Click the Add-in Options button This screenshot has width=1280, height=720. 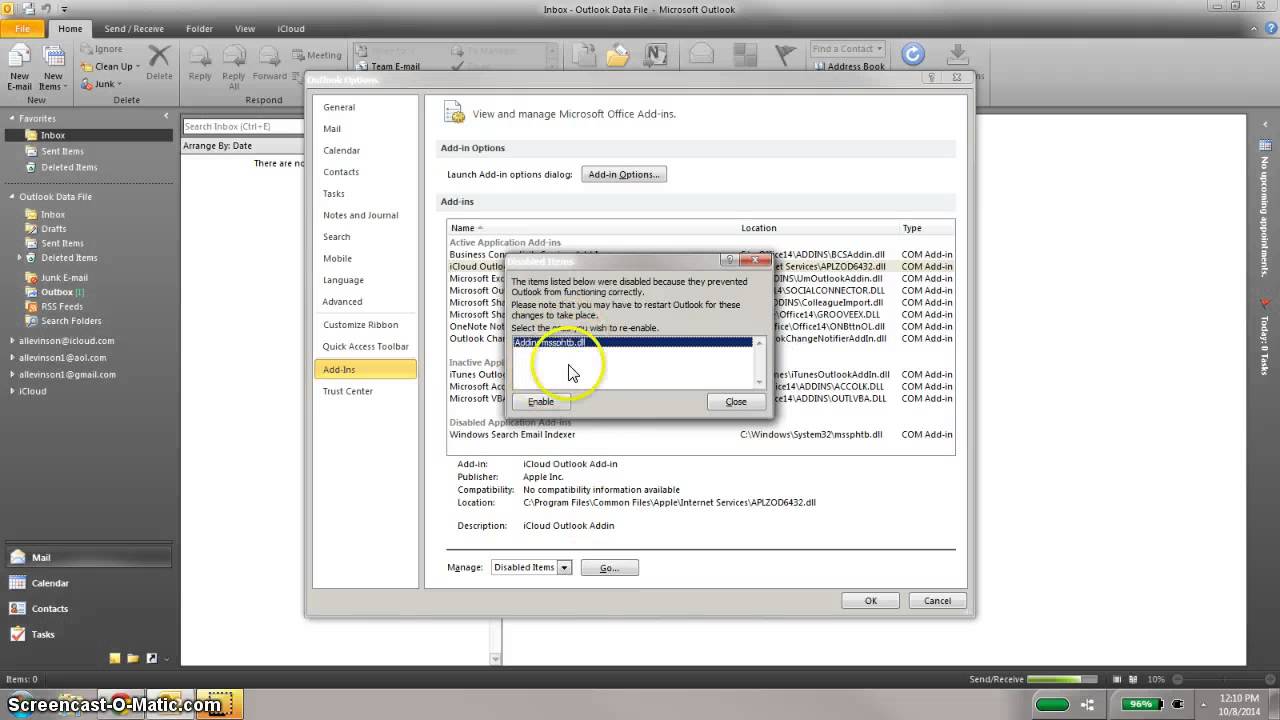(x=624, y=174)
